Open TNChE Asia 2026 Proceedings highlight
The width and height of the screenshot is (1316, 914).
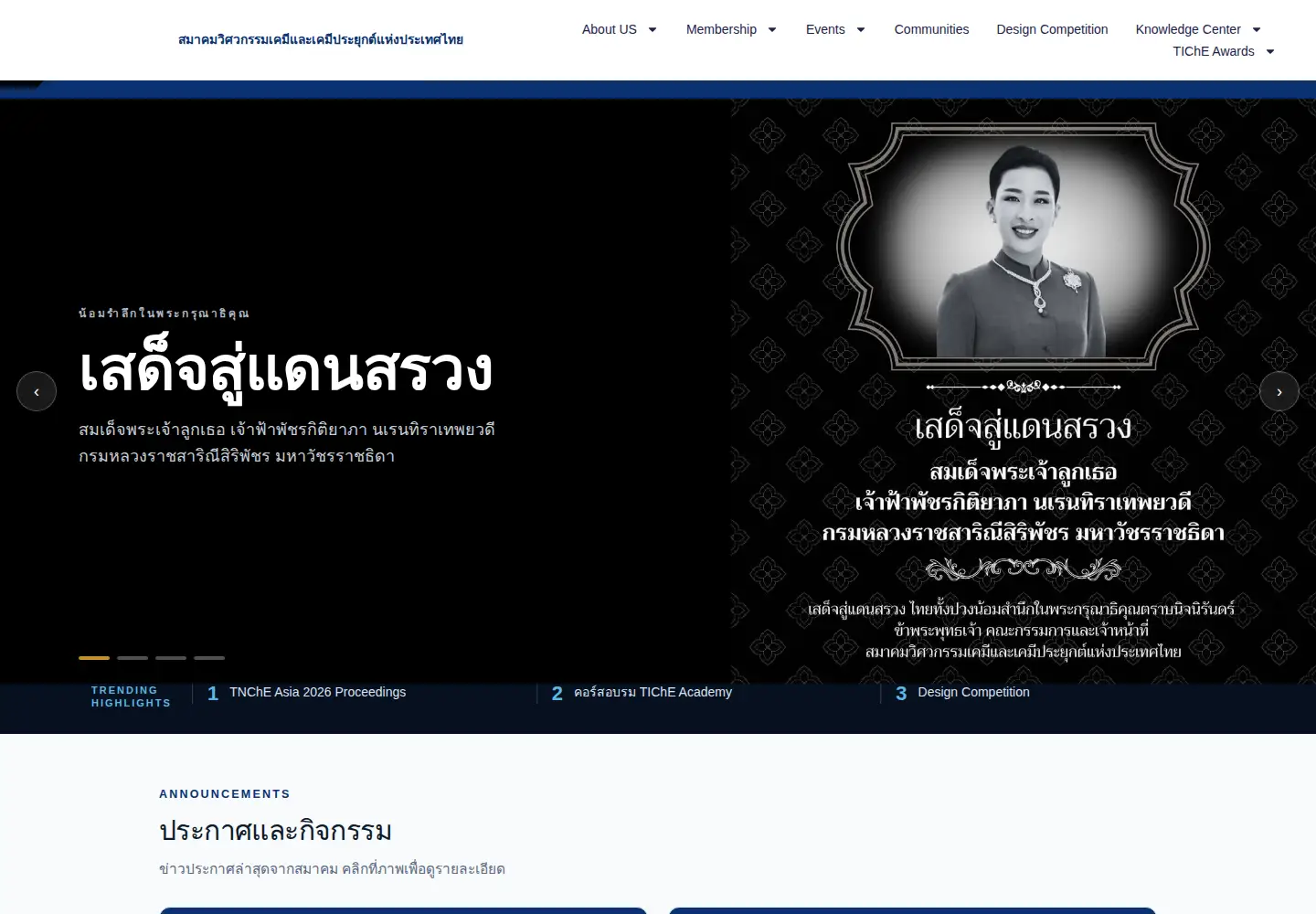click(x=317, y=692)
